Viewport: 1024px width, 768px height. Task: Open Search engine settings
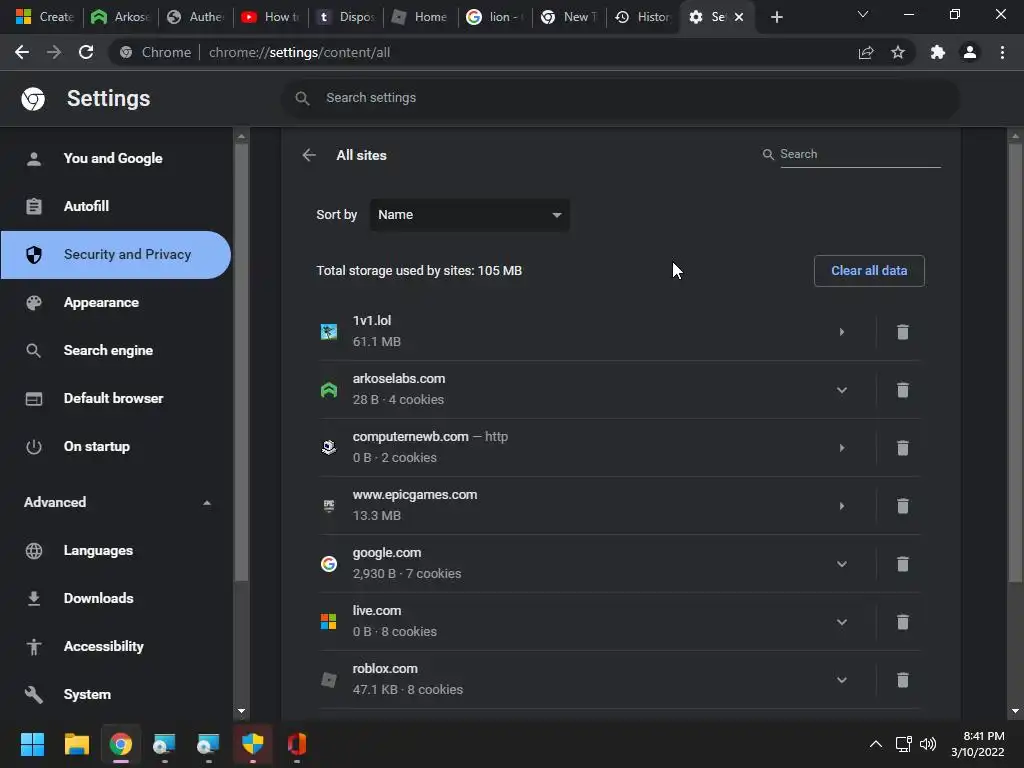coord(116,351)
